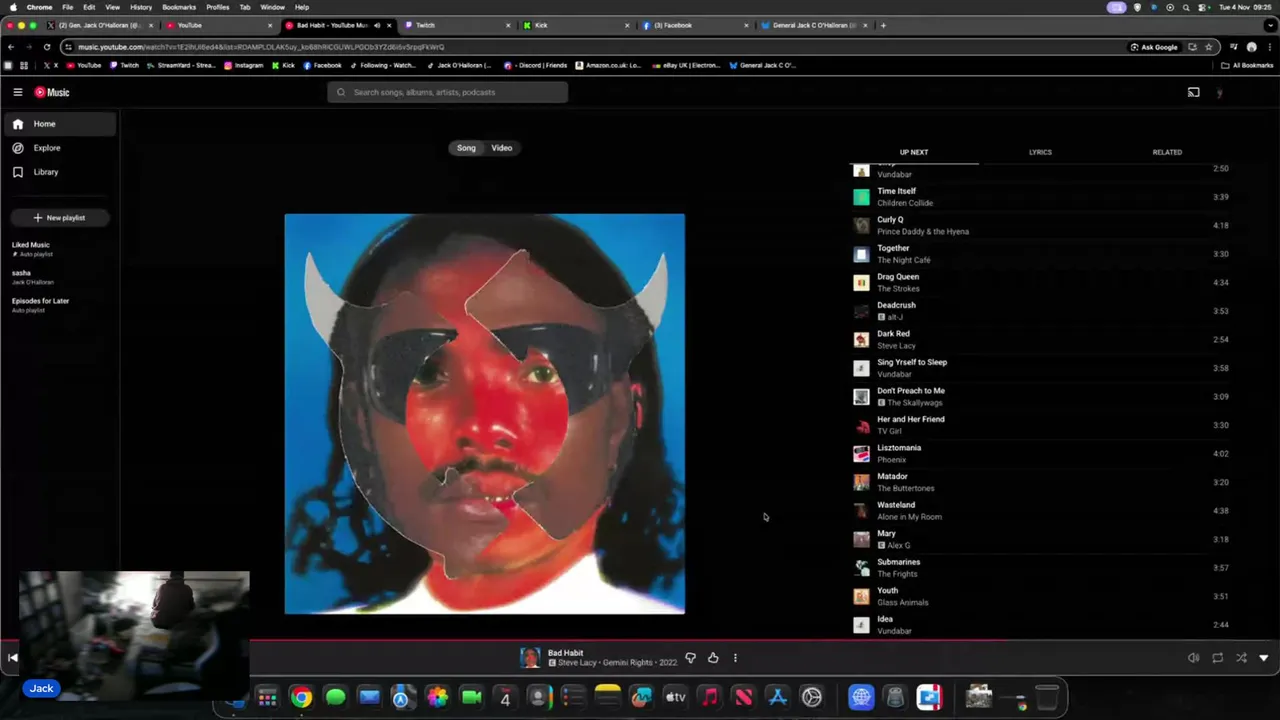Go to Home in sidebar
1280x720 pixels.
(x=59, y=124)
